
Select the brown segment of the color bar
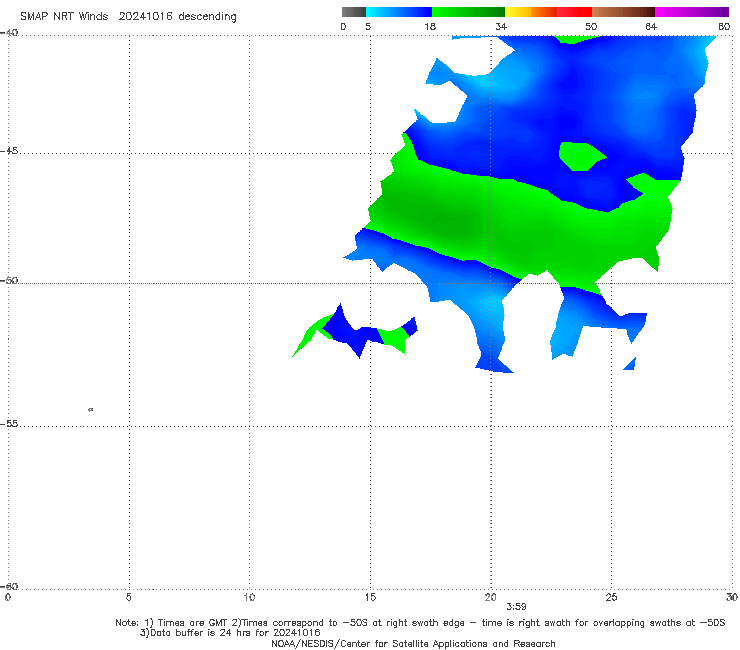tap(623, 12)
